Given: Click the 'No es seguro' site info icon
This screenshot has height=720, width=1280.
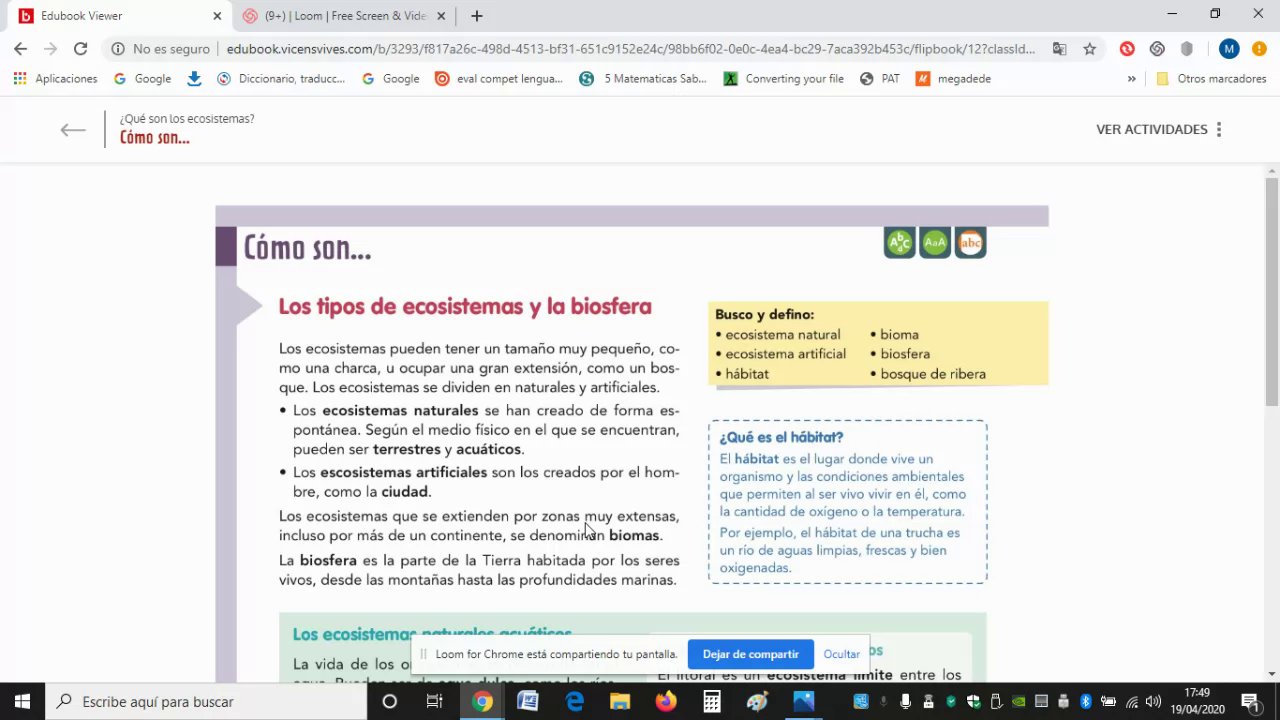Looking at the screenshot, I should 118,48.
